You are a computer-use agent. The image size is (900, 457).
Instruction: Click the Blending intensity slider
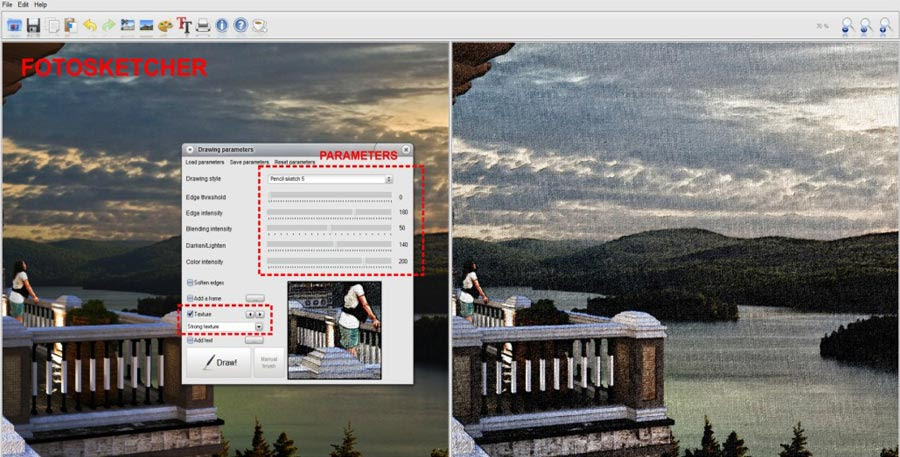tap(329, 228)
